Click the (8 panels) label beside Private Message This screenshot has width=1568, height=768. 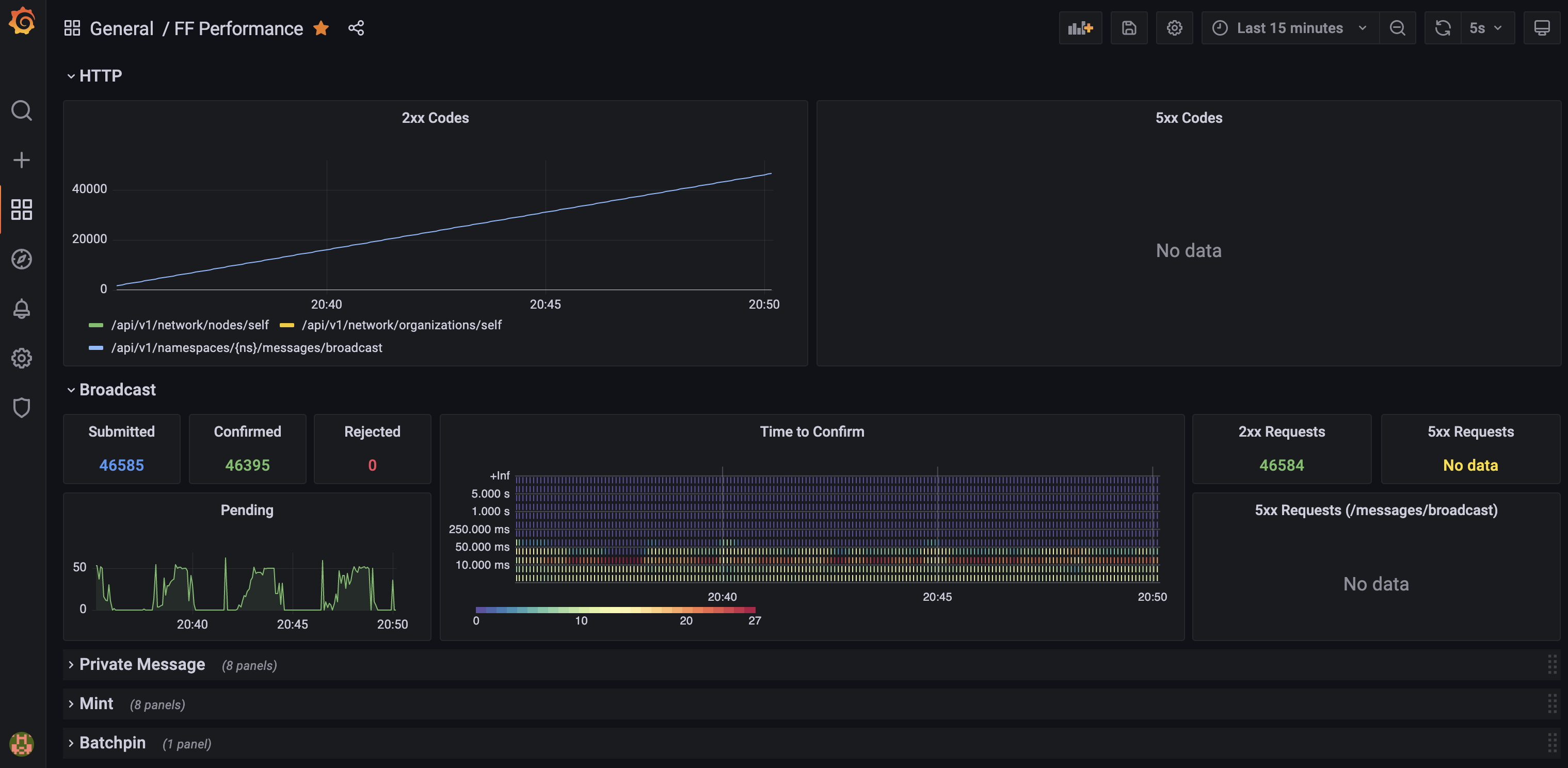[250, 666]
